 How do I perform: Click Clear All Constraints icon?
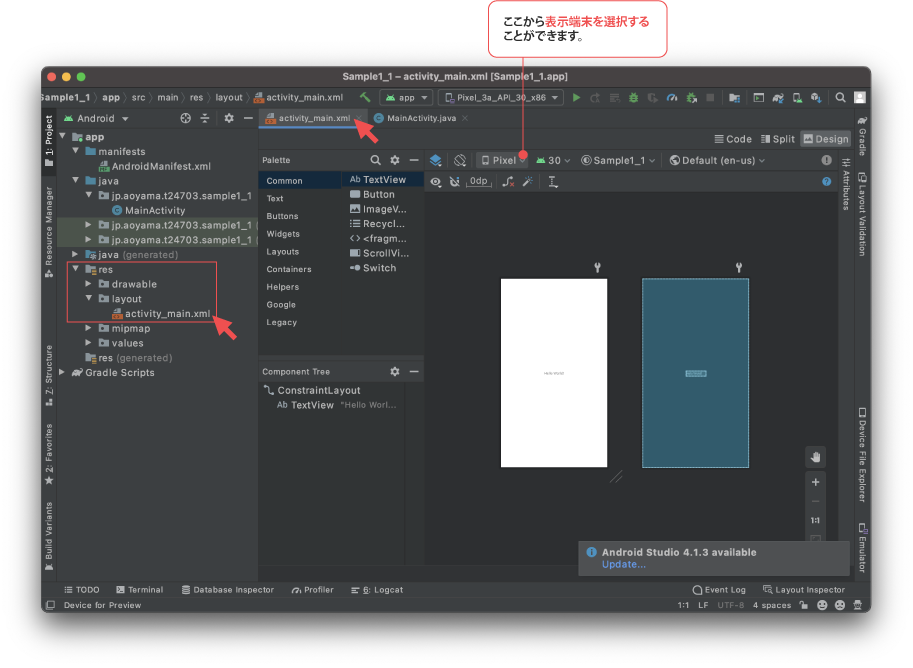click(508, 182)
